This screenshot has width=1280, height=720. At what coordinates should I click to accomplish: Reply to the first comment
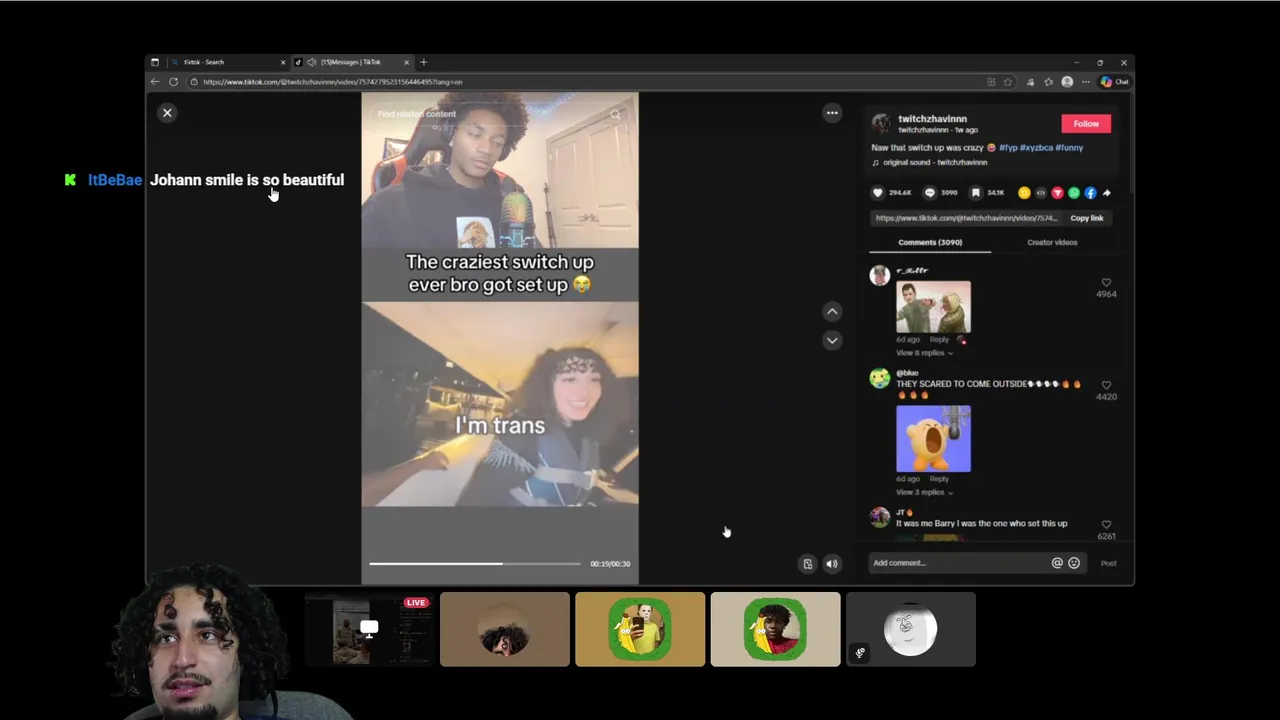(939, 340)
